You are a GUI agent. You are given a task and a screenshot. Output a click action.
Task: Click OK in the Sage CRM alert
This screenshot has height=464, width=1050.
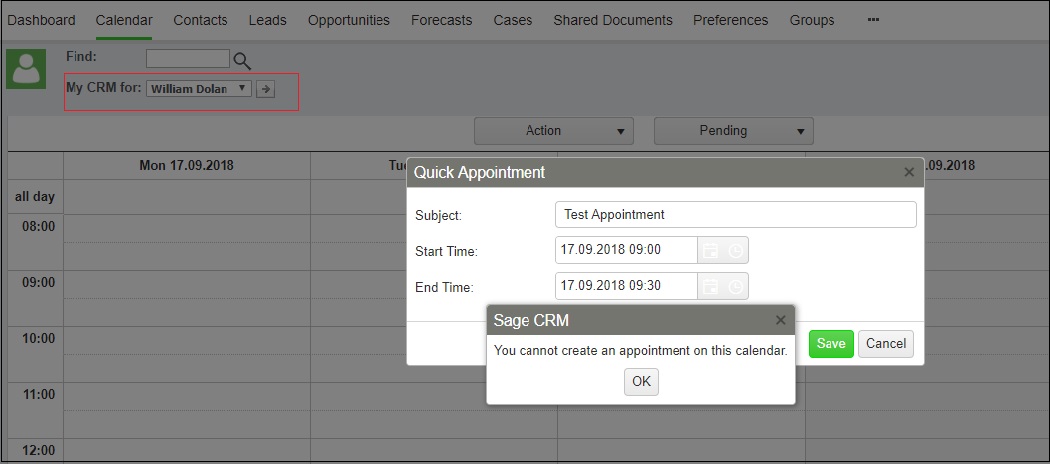point(642,382)
